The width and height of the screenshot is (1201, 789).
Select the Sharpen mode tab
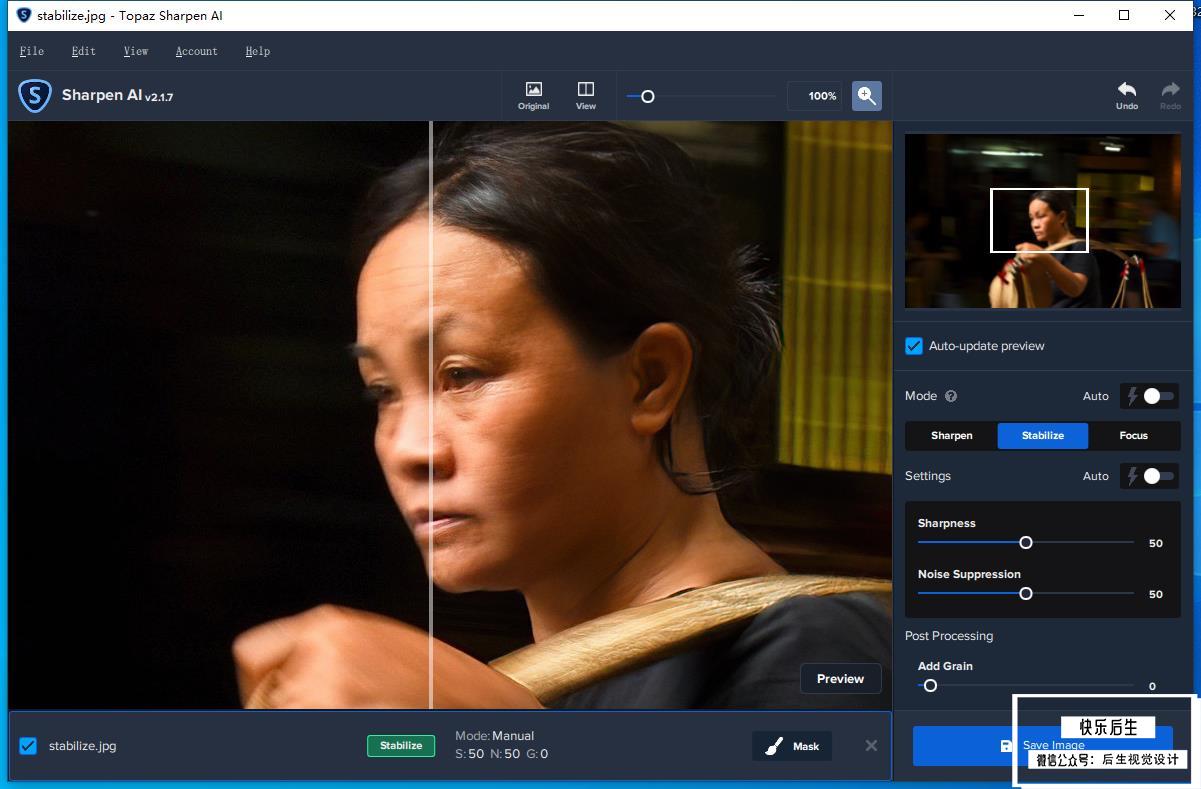tap(952, 435)
